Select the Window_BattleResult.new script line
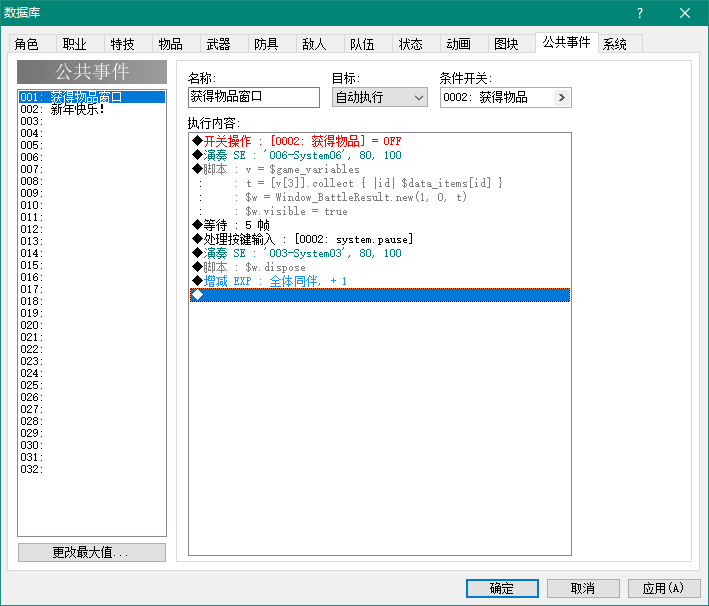The height and width of the screenshot is (606, 709). (x=380, y=197)
